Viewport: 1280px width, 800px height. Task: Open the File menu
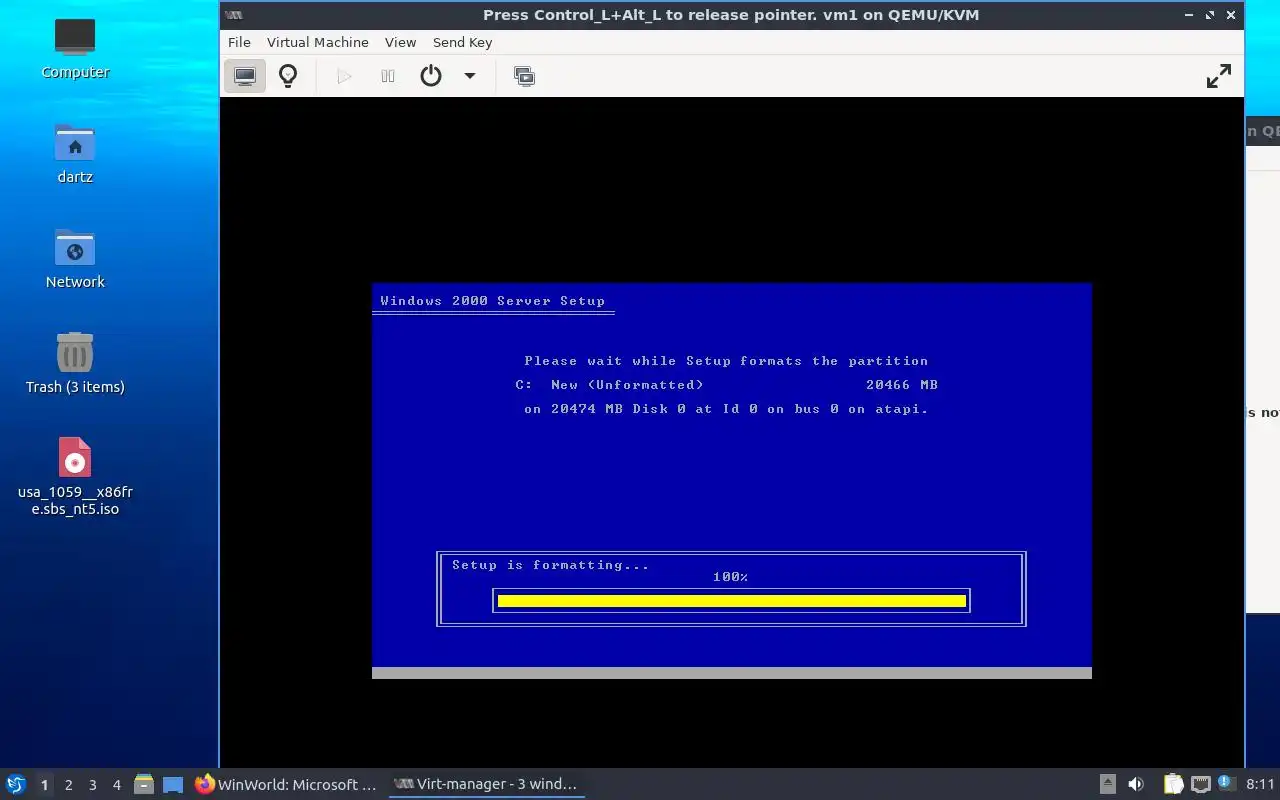click(239, 42)
